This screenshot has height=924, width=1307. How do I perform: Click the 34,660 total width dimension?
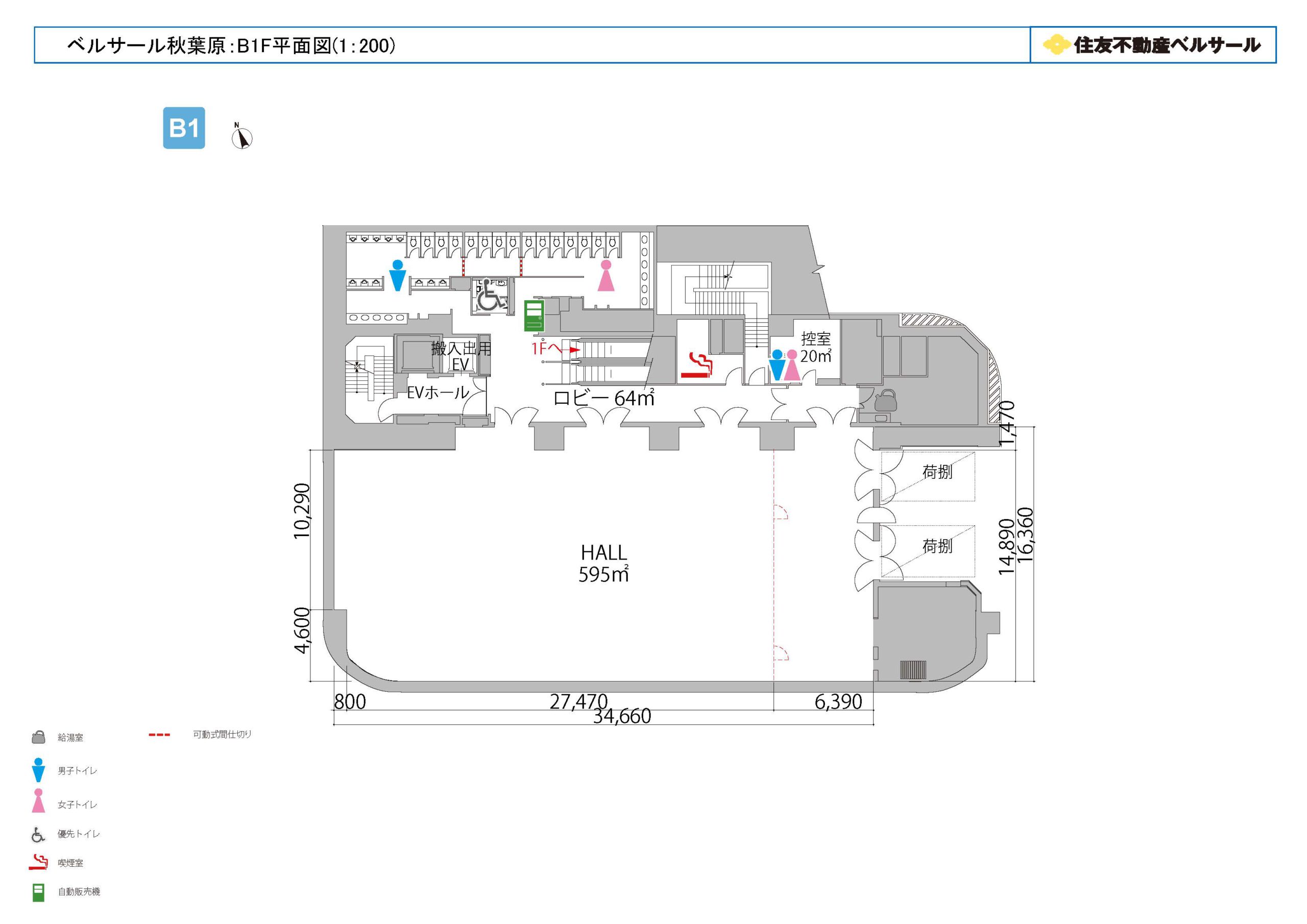click(622, 716)
